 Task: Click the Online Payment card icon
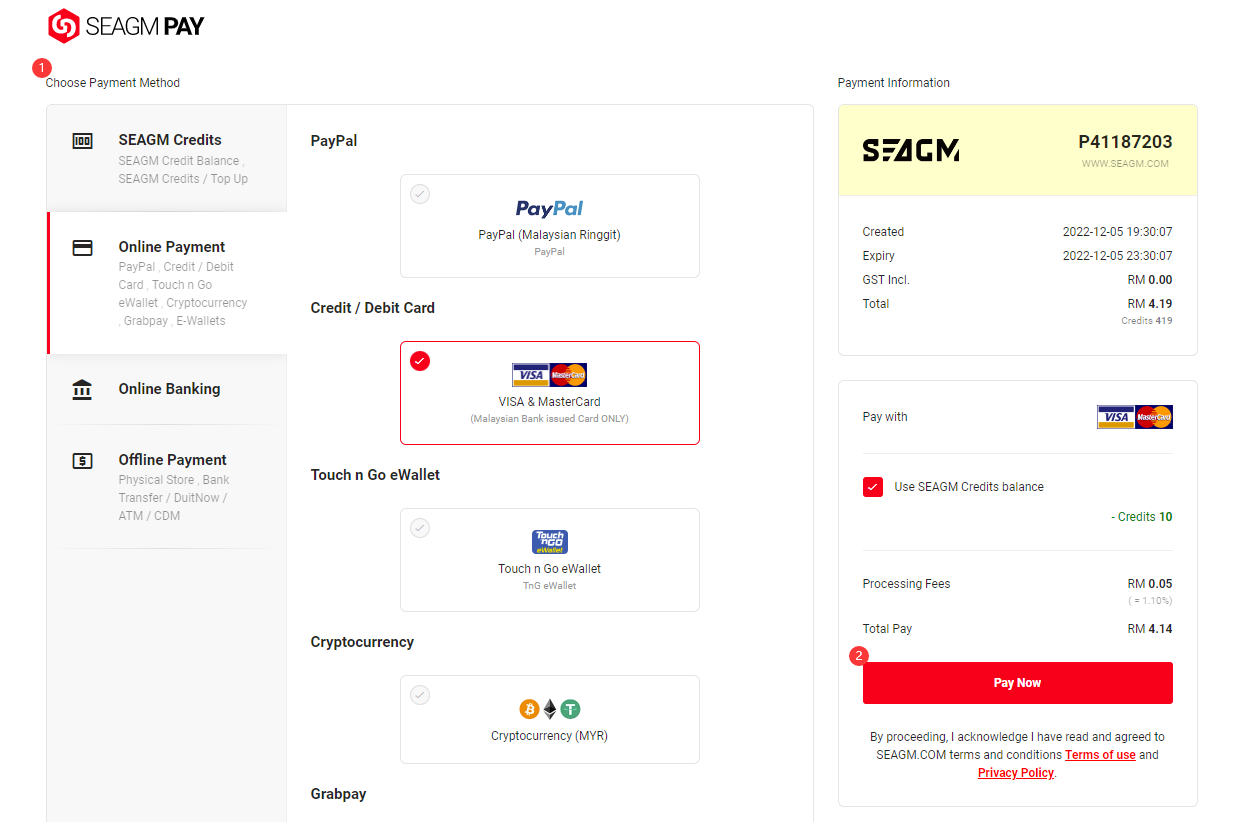tap(82, 248)
